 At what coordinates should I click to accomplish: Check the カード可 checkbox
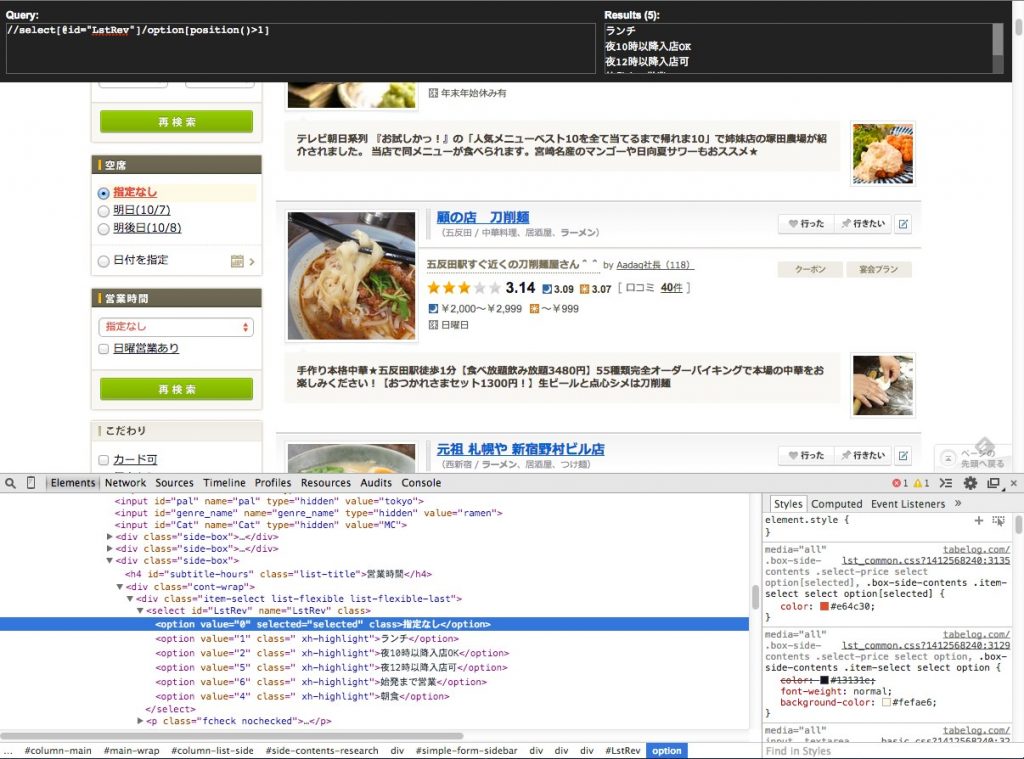103,460
